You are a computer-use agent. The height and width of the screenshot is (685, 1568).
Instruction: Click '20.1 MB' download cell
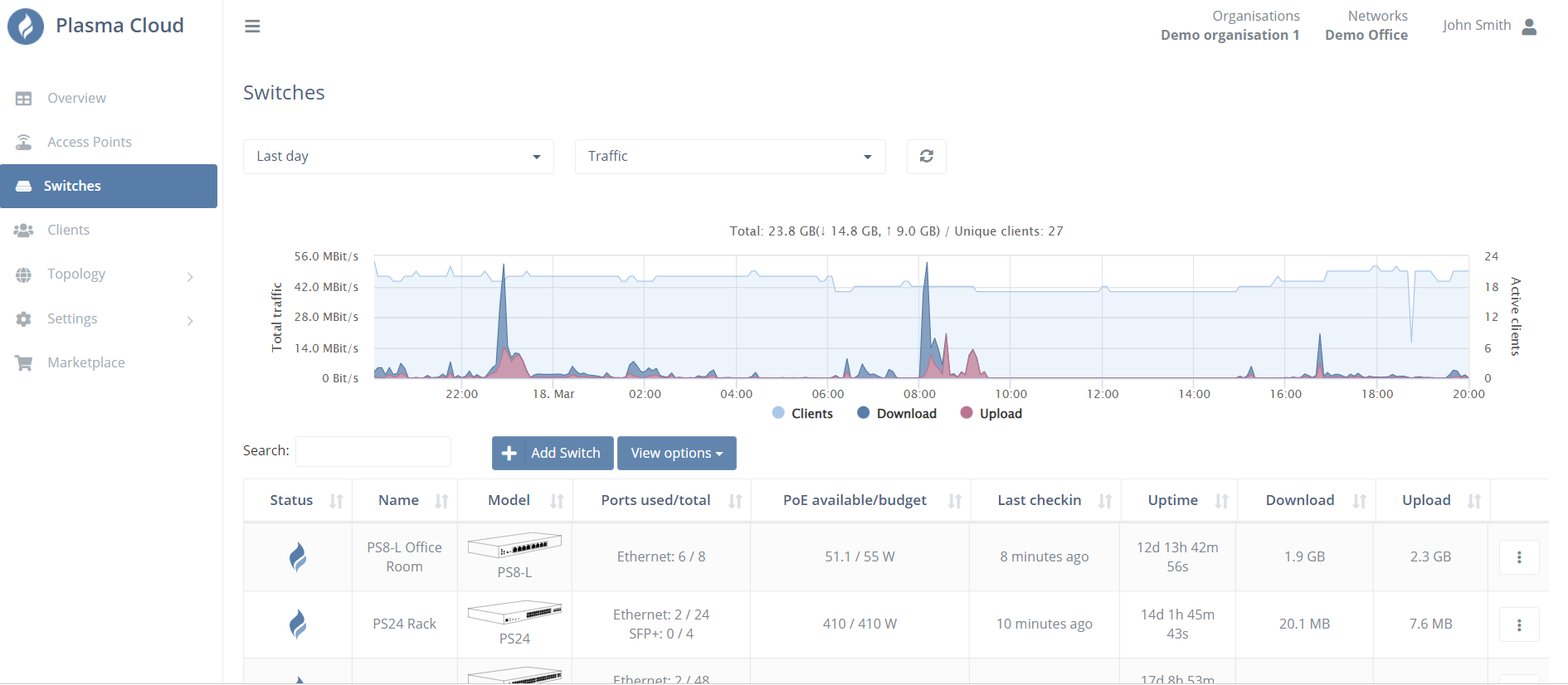tap(1305, 624)
